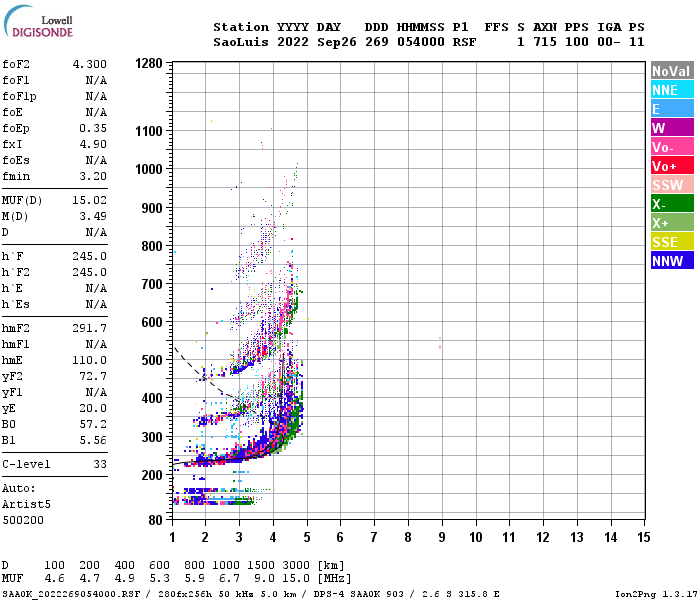Click the 1280 height axis label
700x600 pixels.
point(149,63)
